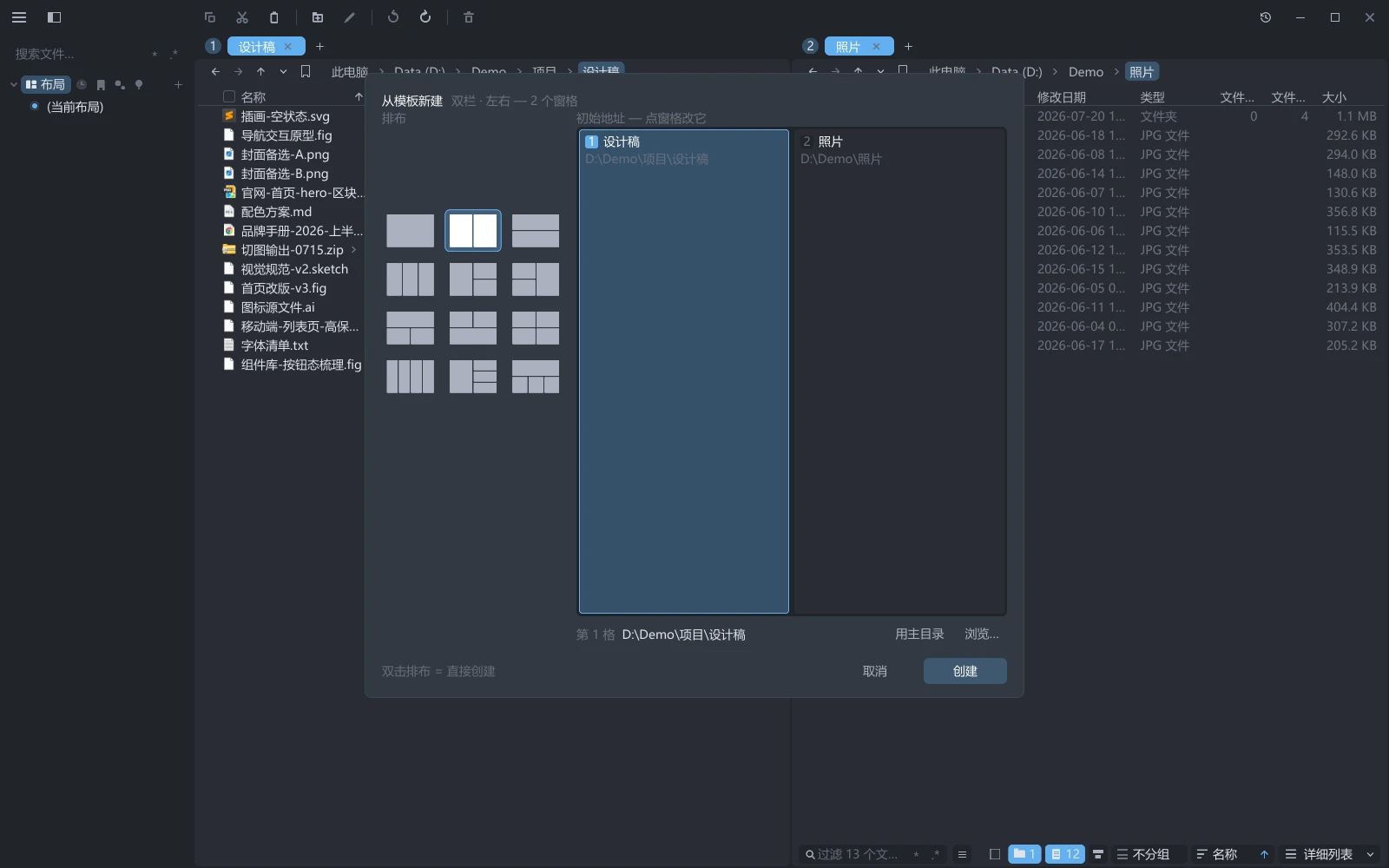Click the 取消 button
1389x868 pixels.
875,671
